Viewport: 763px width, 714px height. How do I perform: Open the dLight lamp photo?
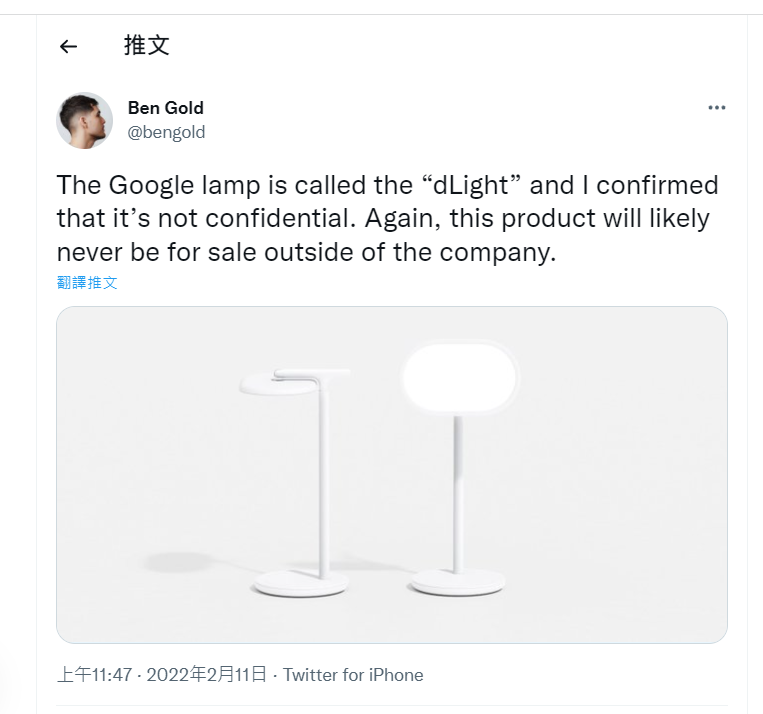(x=391, y=474)
